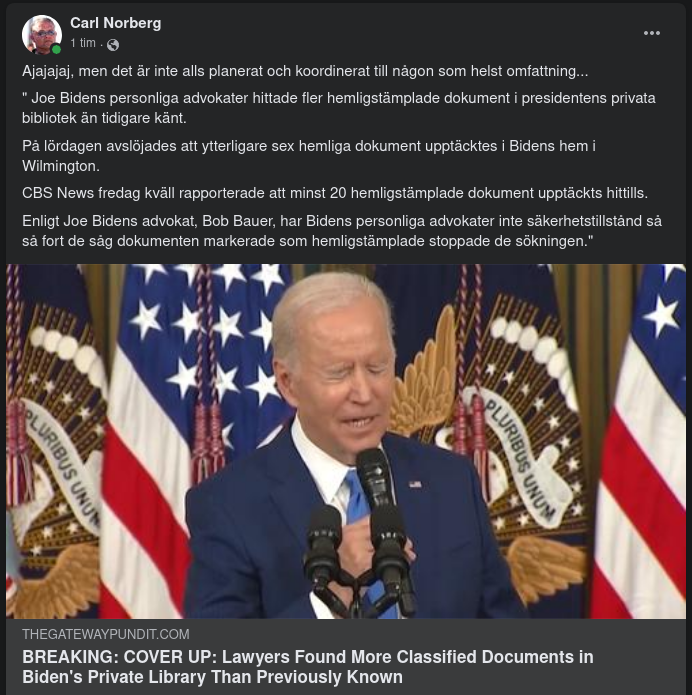Click the "CBS News fredag kväll" sentence
This screenshot has width=692, height=695.
pyautogui.click(x=335, y=192)
